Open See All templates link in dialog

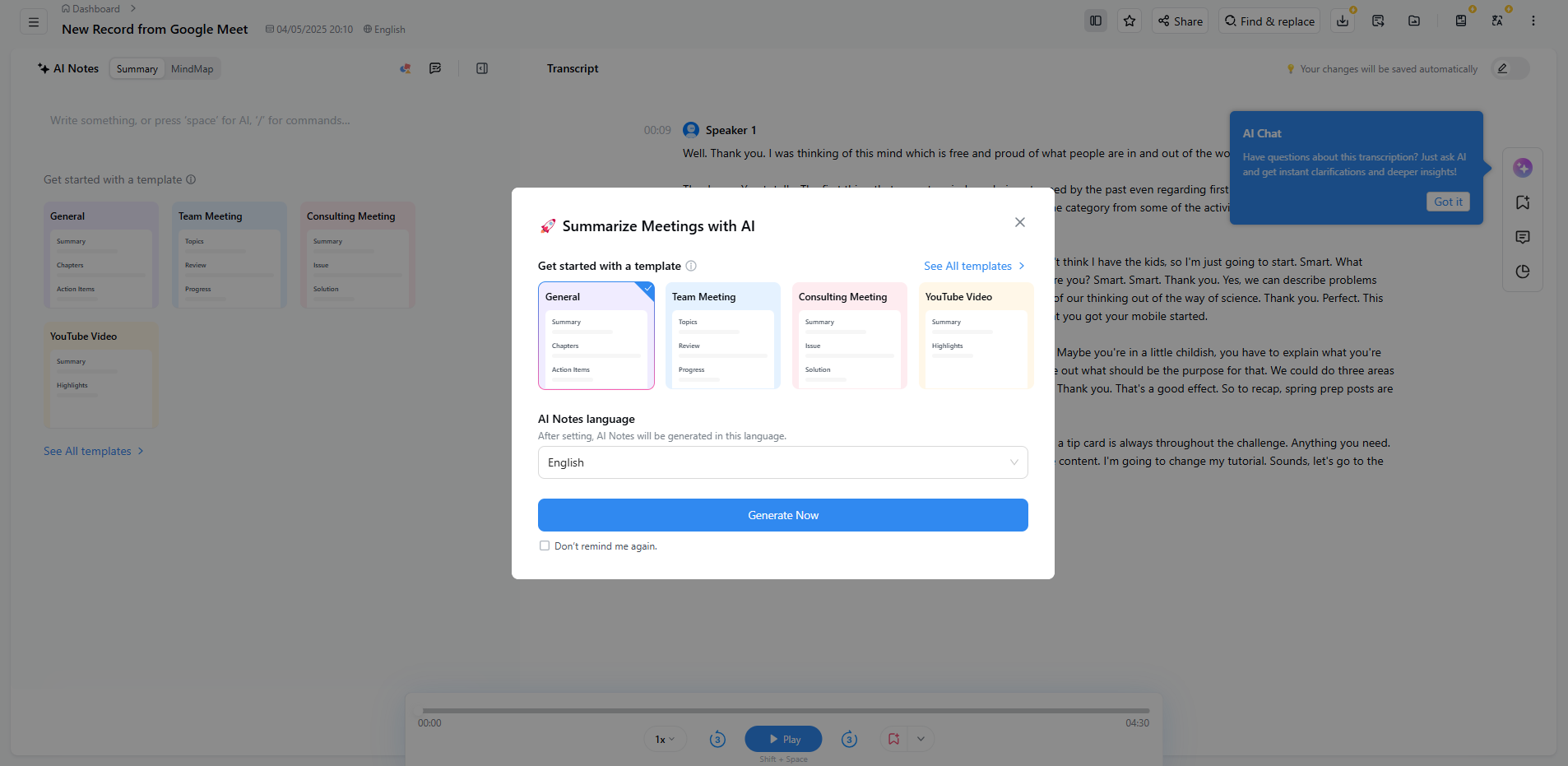click(974, 266)
